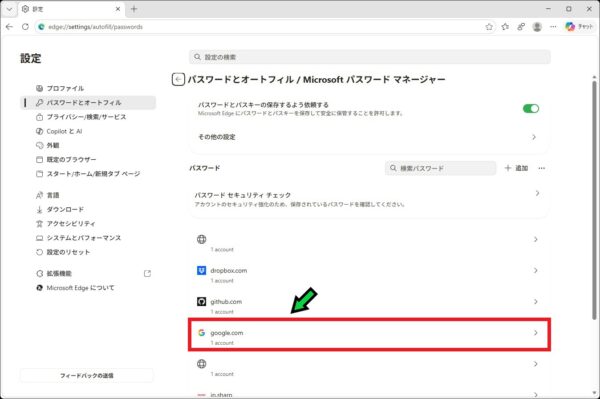Viewport: 600px width, 399px height.
Task: Click the share or collections icon in toolbar
Action: pos(521,27)
